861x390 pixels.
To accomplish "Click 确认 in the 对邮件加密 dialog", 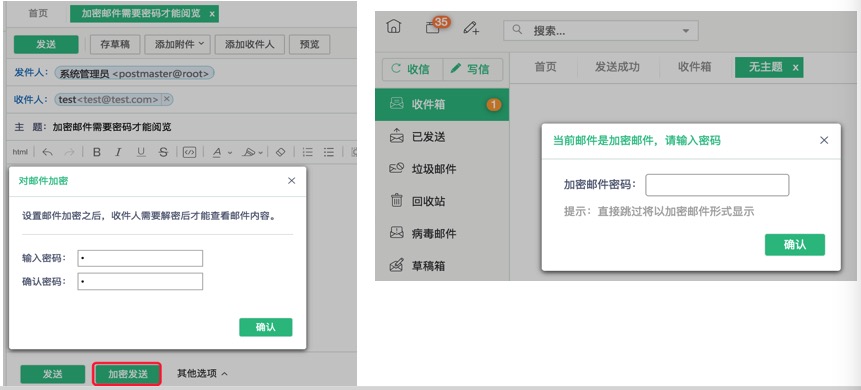I will pyautogui.click(x=266, y=327).
